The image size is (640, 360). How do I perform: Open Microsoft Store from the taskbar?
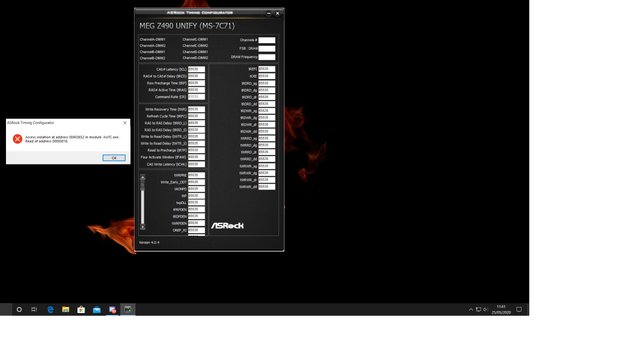[x=81, y=309]
